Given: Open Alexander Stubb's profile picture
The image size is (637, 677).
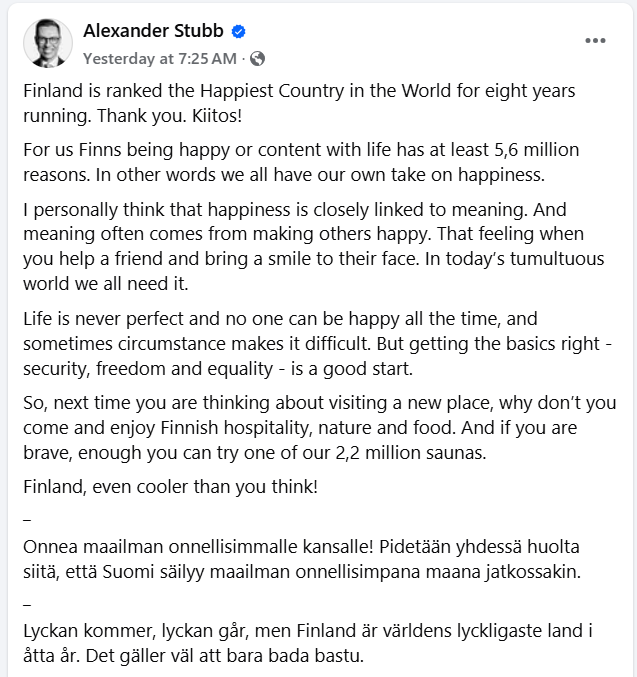Looking at the screenshot, I should [x=47, y=43].
